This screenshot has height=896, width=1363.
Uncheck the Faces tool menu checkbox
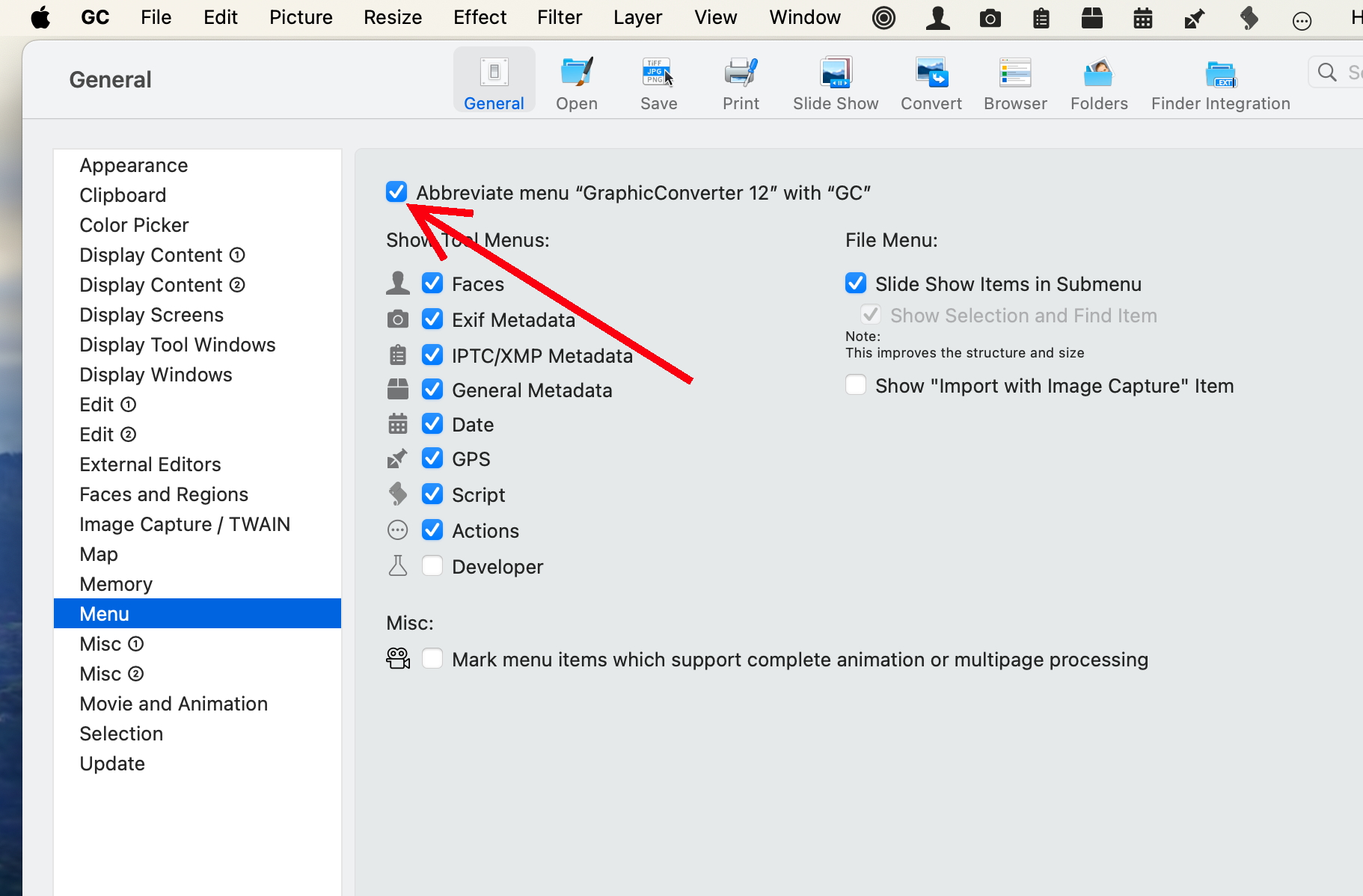432,283
